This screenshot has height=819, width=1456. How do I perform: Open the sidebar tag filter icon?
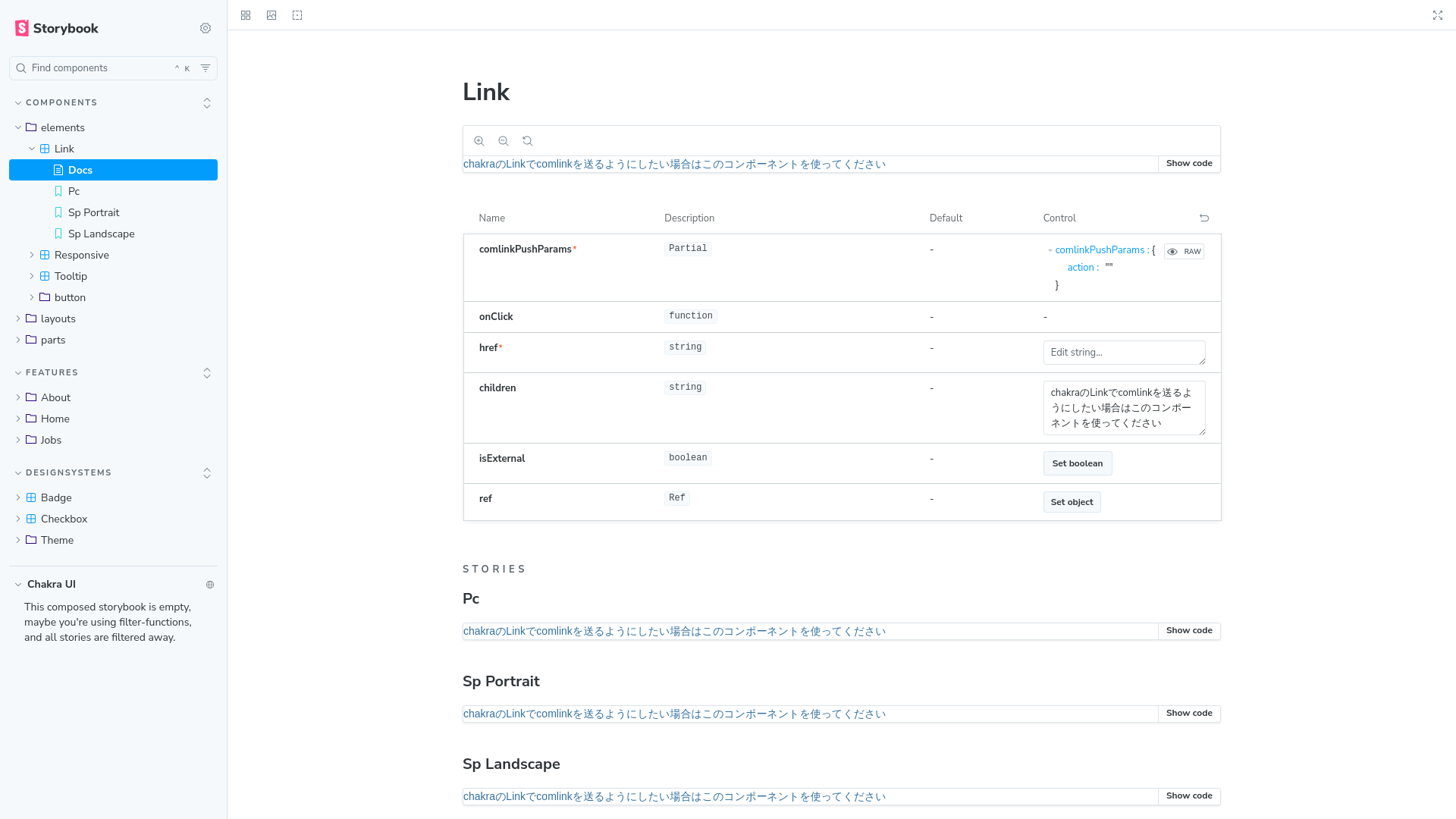pyautogui.click(x=206, y=68)
